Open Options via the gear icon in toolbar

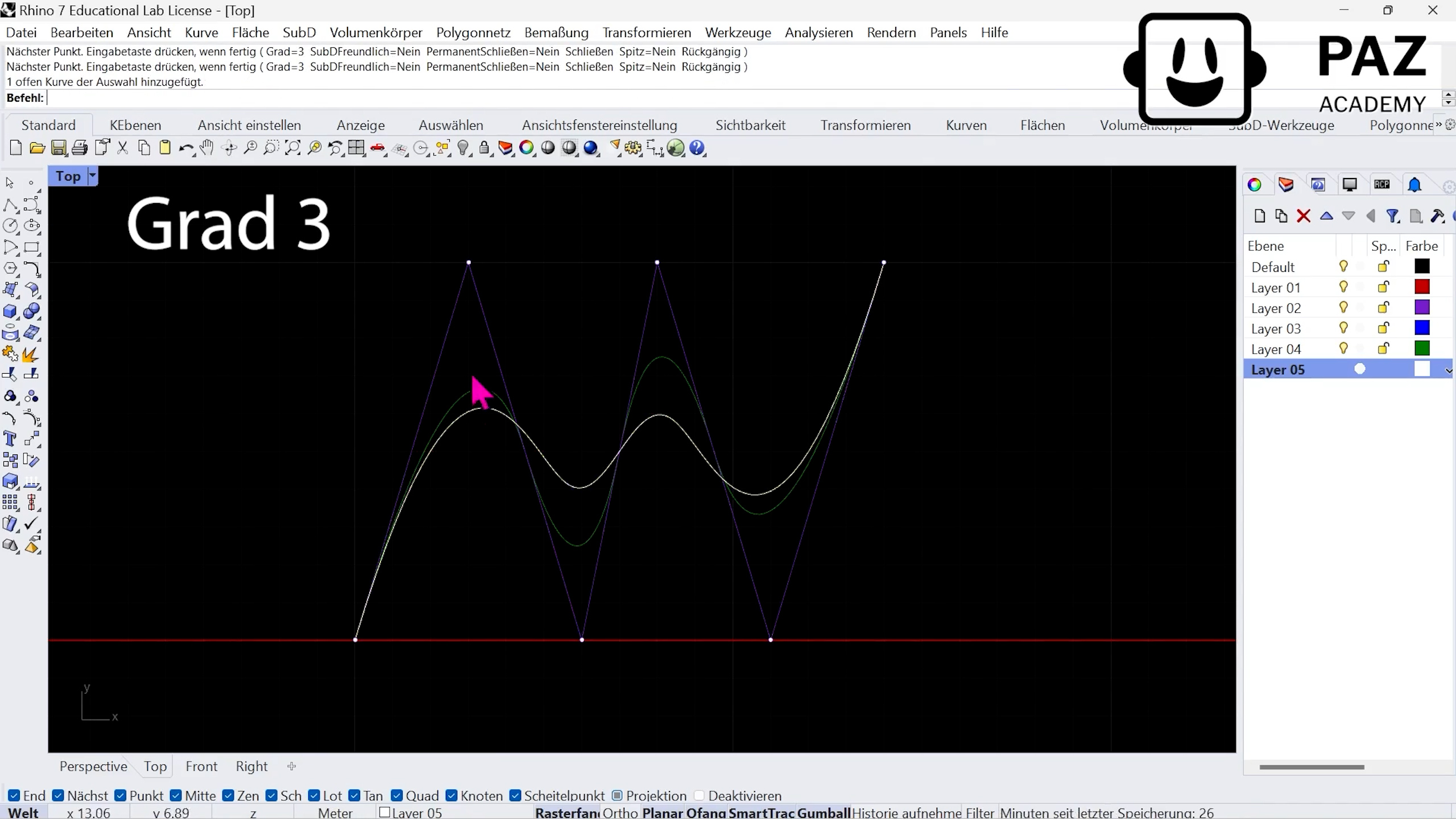click(x=633, y=148)
